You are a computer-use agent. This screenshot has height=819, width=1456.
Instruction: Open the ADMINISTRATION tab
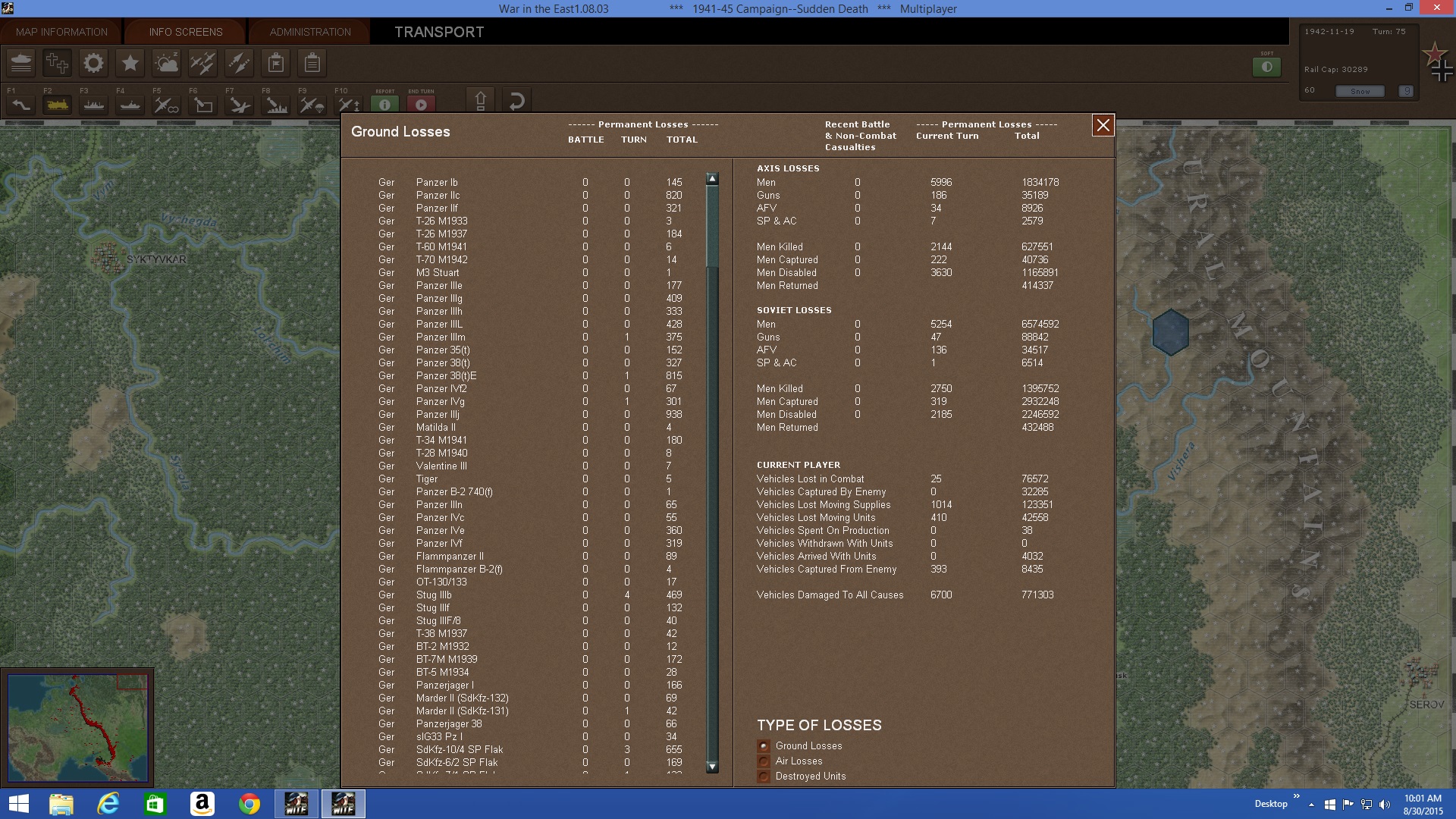pos(310,32)
